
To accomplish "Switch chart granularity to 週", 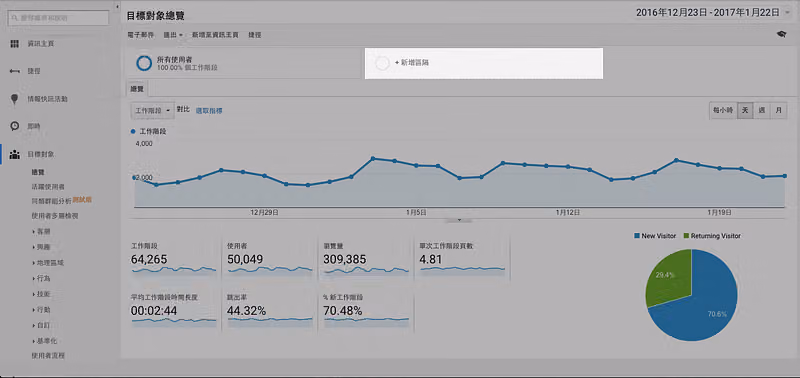I will (x=762, y=111).
